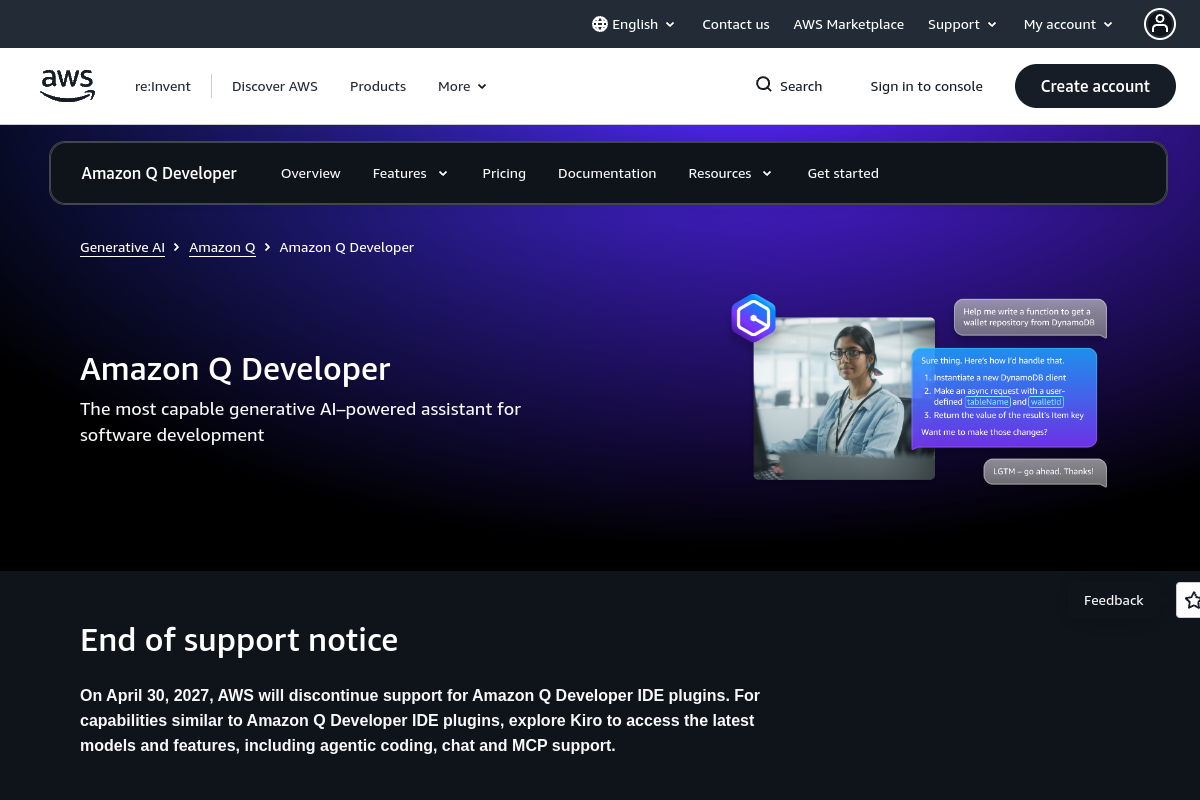Click the 'most capable generative AI' subtitle
Screen dimensions: 1200x800
click(300, 422)
